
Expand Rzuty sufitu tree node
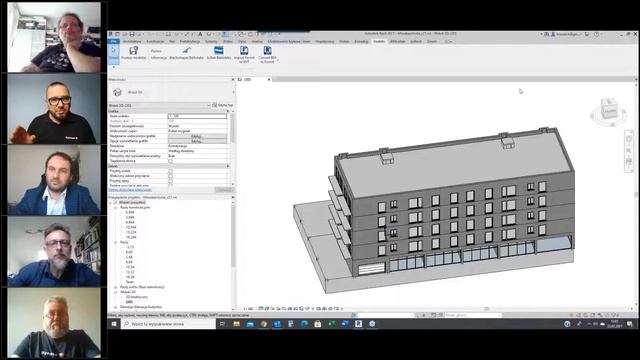coord(116,287)
